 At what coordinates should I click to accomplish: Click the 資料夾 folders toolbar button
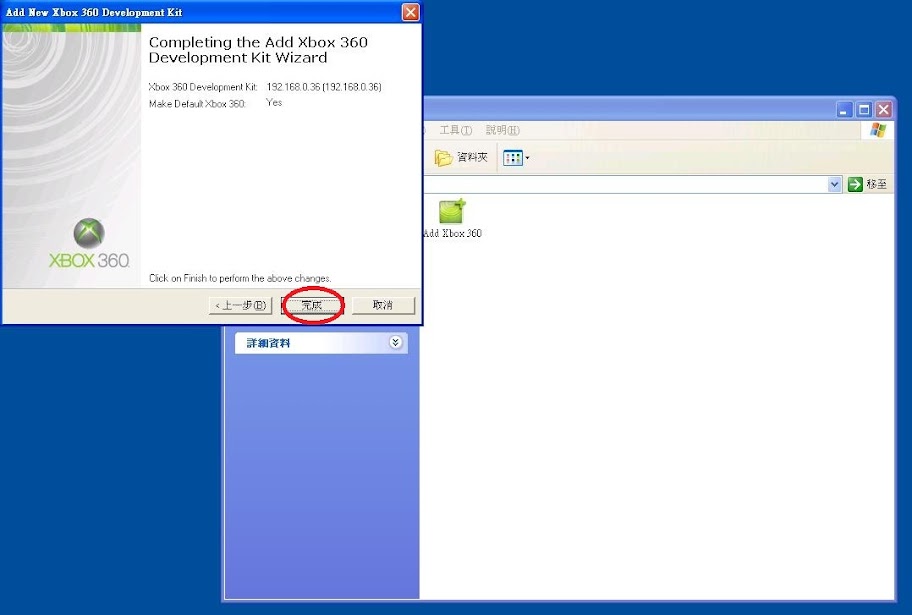pos(461,157)
